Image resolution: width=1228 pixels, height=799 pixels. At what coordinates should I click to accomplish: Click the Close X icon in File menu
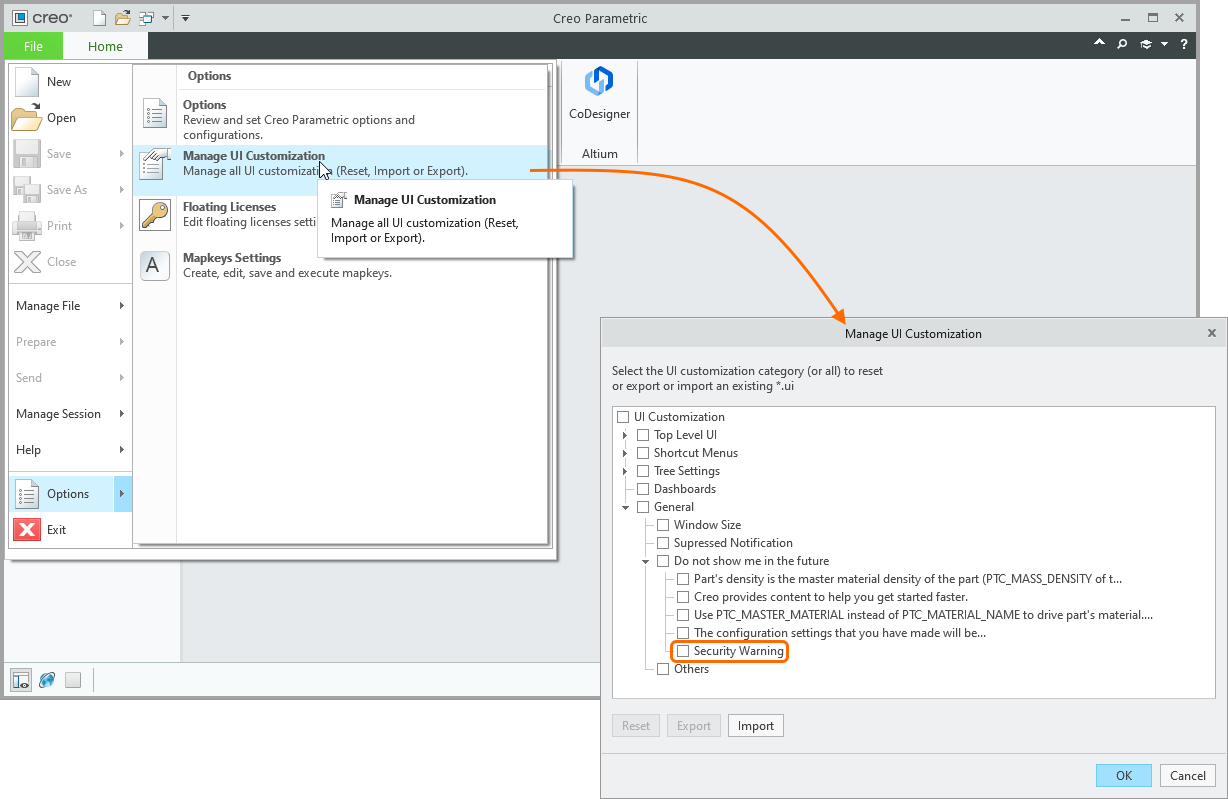tap(27, 262)
